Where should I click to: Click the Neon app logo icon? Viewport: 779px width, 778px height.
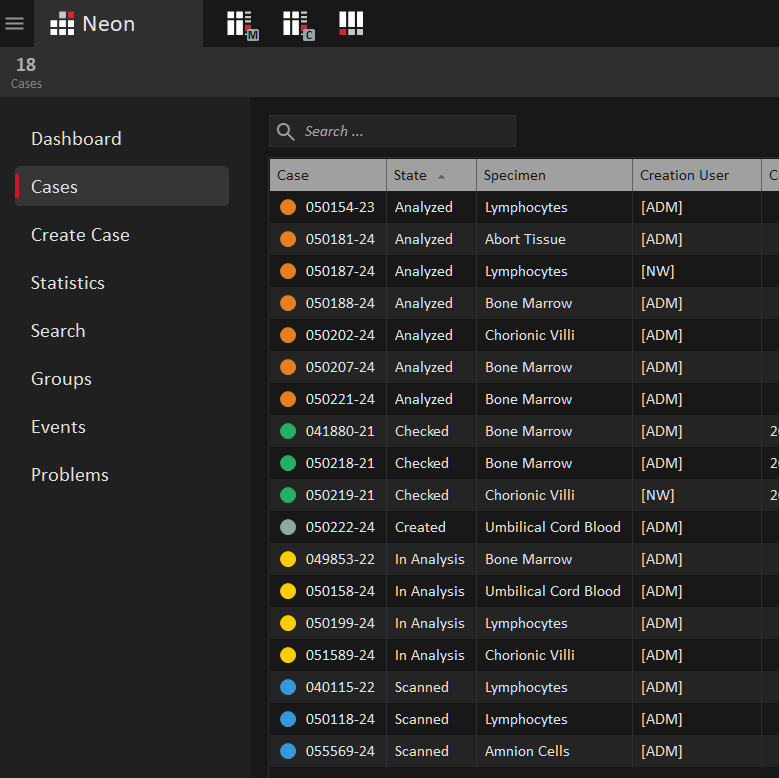coord(62,24)
